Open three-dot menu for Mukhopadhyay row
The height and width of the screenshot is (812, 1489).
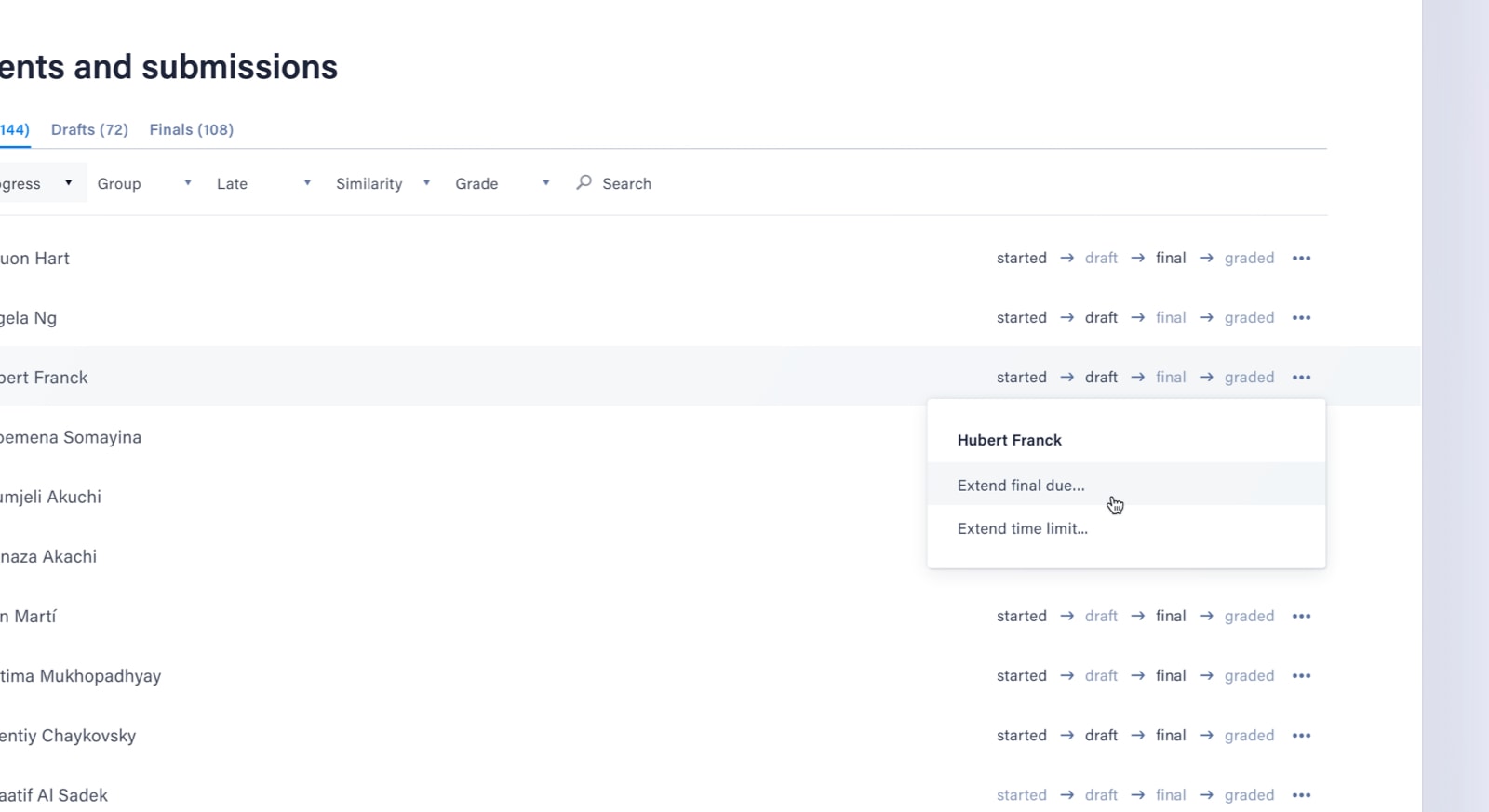point(1301,676)
